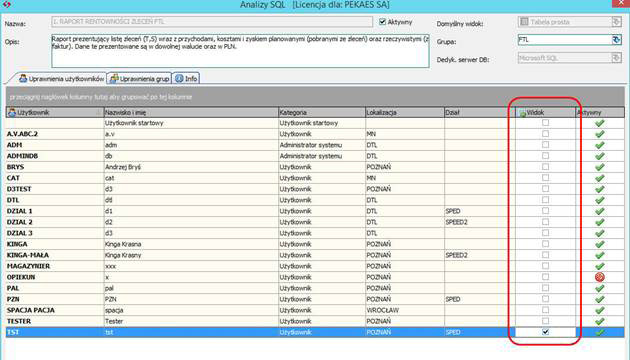Select the DTL user name cell
The width and height of the screenshot is (630, 360).
(x=55, y=200)
